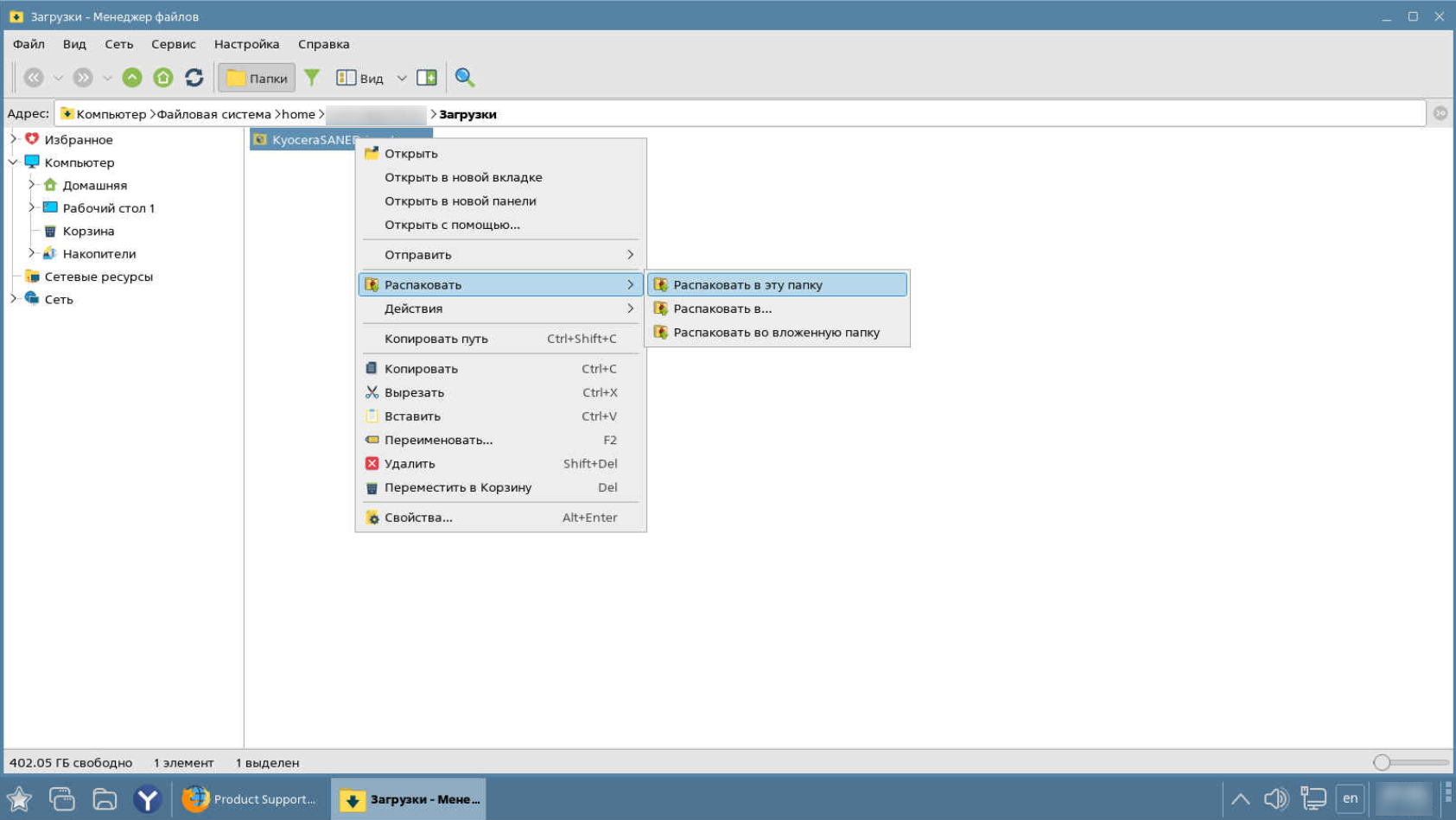
Task: Collapse the Компьютер tree node
Action: pyautogui.click(x=14, y=162)
